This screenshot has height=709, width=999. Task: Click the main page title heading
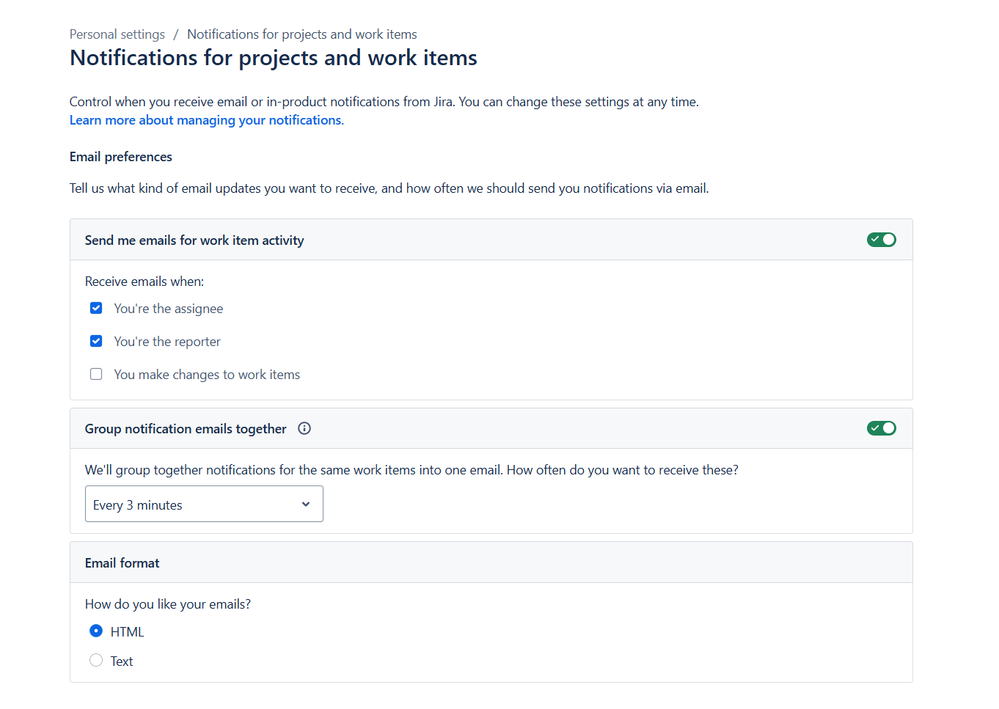click(x=273, y=58)
